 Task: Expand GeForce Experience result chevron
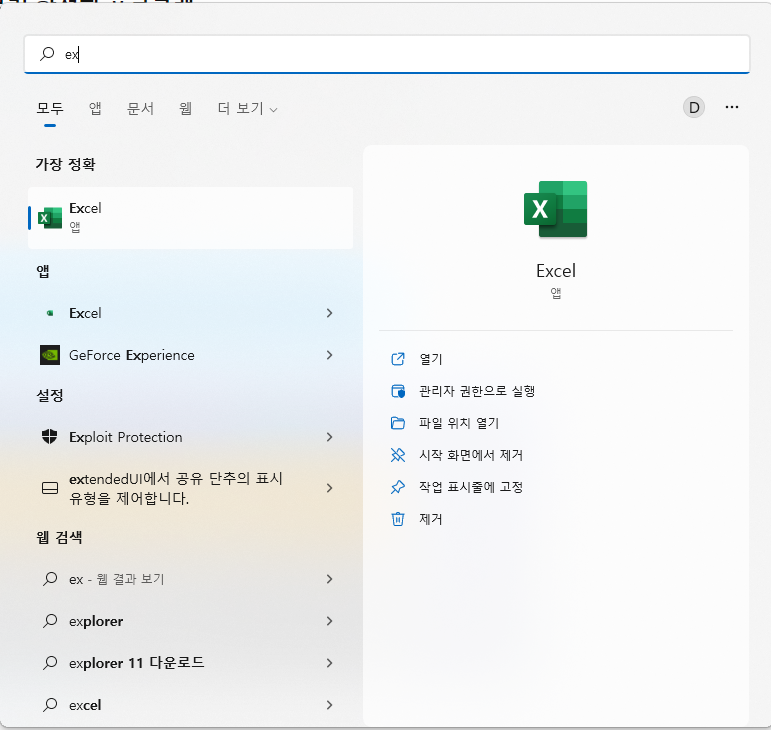coord(329,355)
